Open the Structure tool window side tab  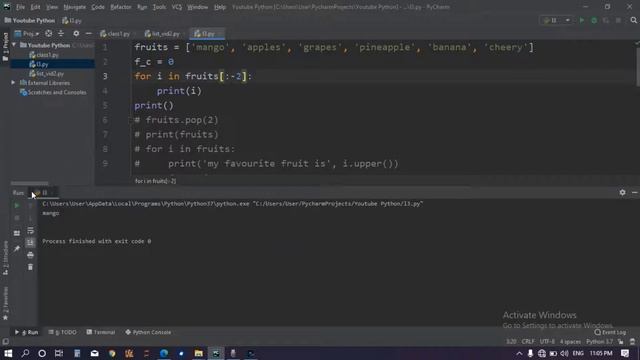point(5,258)
